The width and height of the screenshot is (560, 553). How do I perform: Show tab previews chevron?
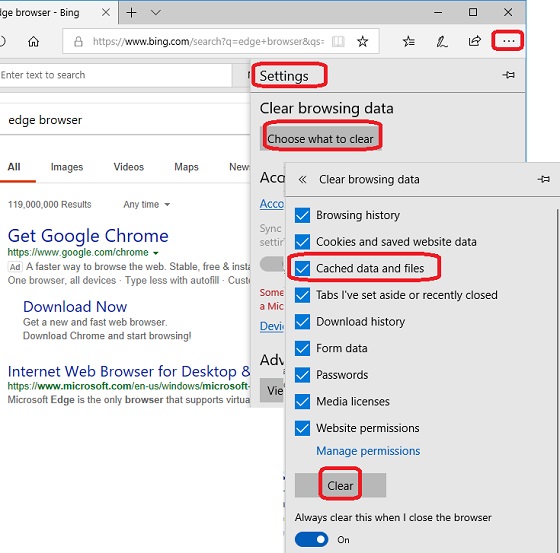[156, 13]
